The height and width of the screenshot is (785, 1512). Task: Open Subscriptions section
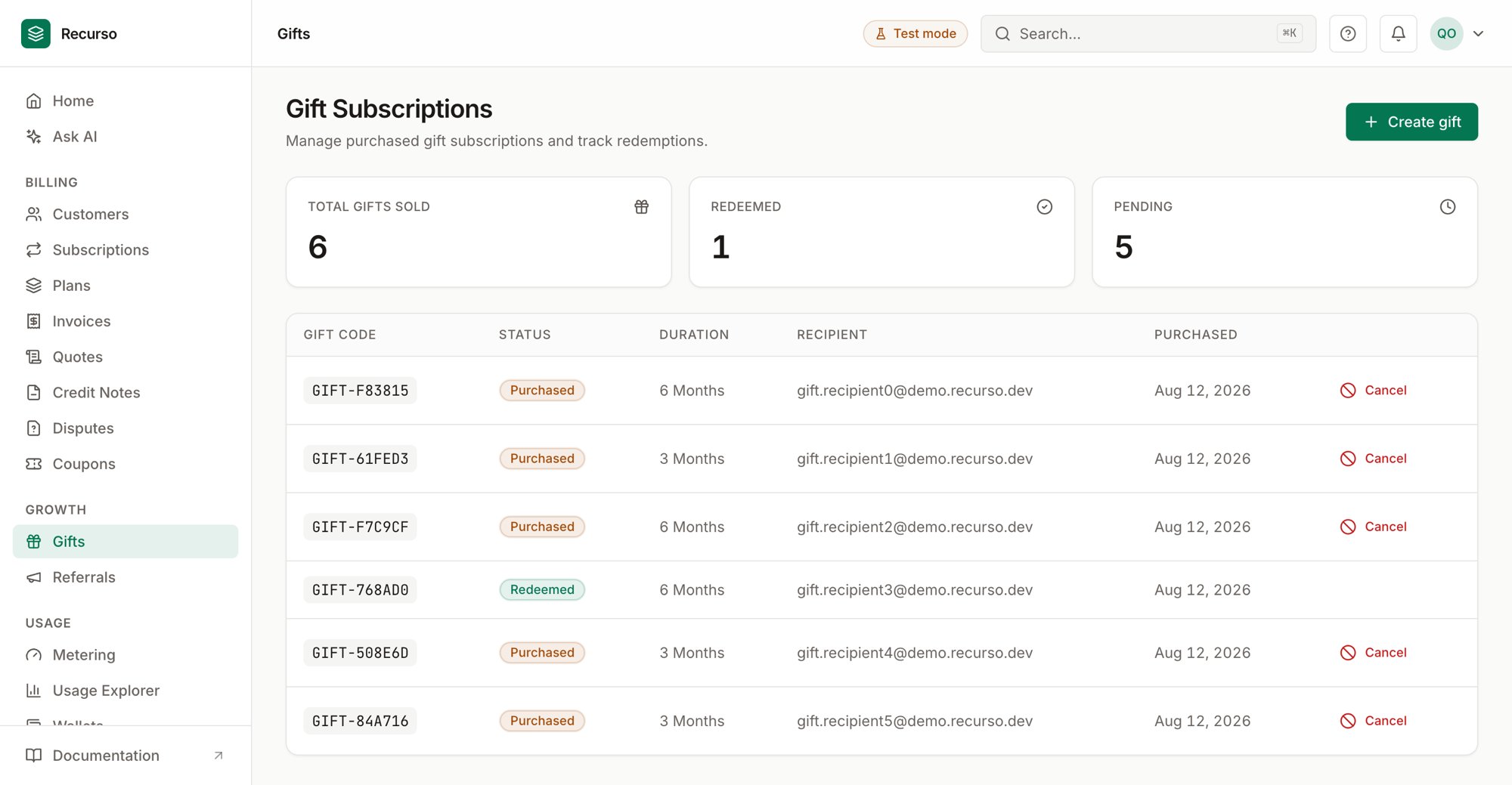[x=125, y=250]
